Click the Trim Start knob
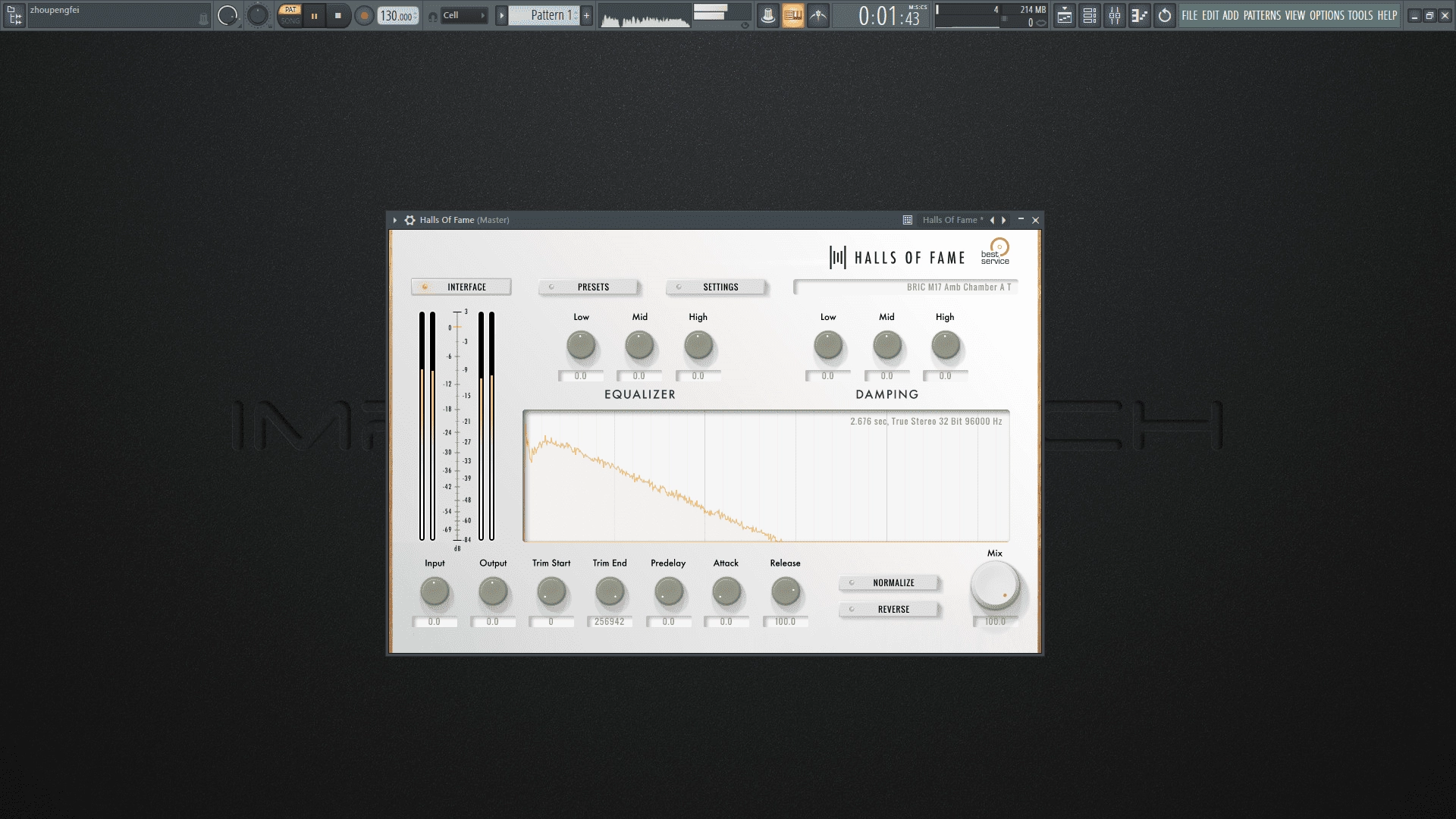This screenshot has width=1456, height=819. [x=551, y=591]
